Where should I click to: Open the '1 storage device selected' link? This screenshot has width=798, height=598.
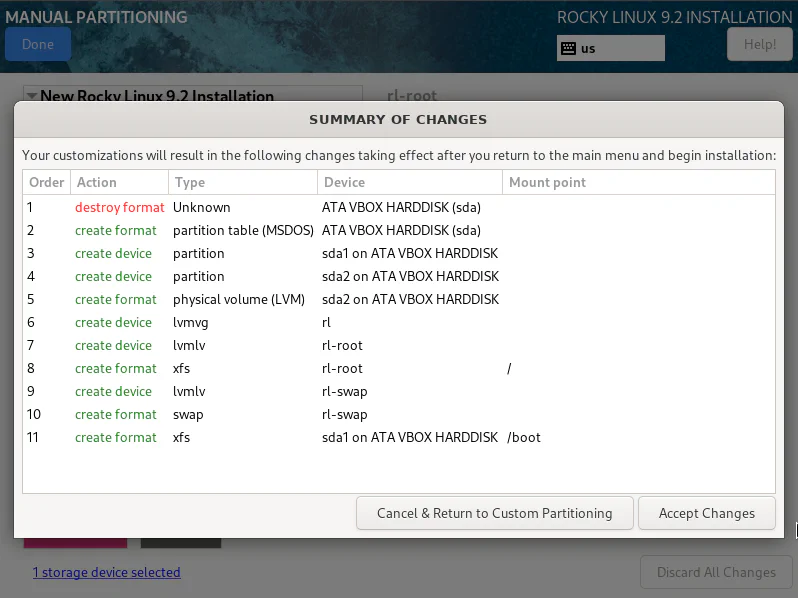106,572
